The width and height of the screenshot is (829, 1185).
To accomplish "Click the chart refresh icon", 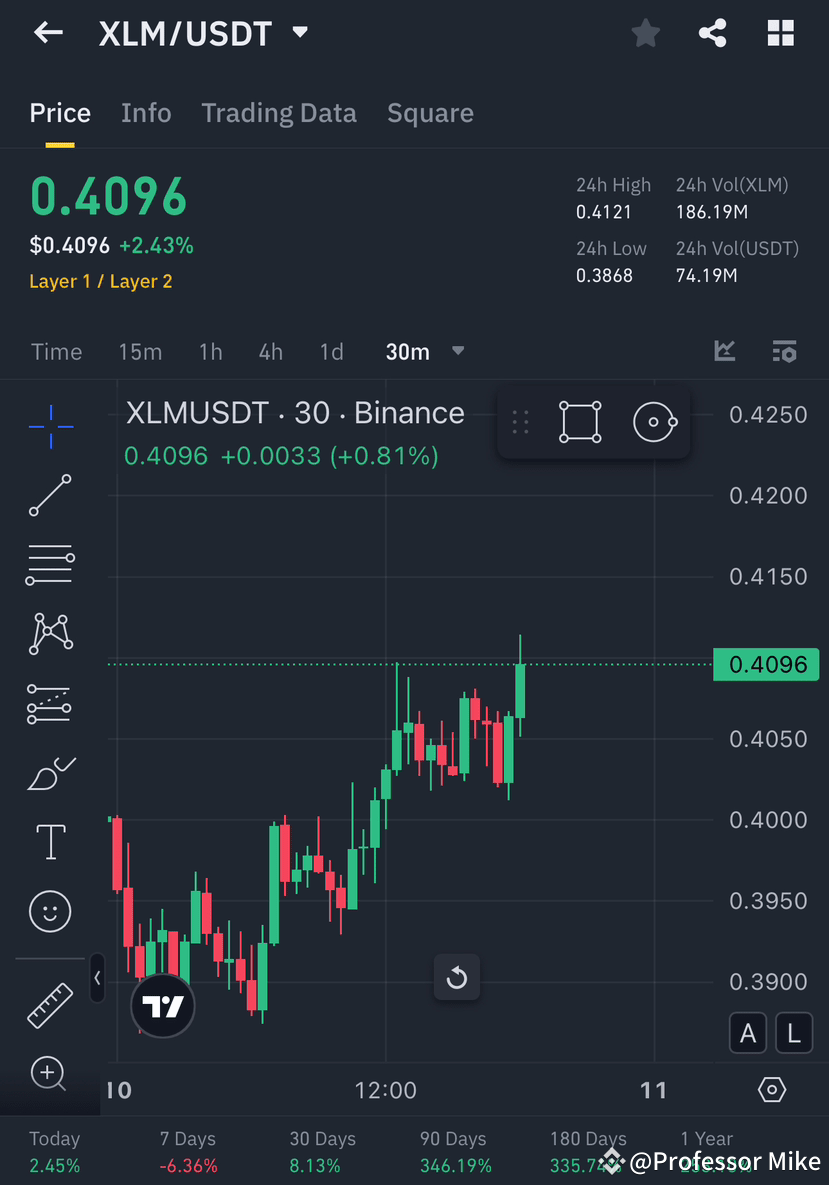I will point(456,977).
